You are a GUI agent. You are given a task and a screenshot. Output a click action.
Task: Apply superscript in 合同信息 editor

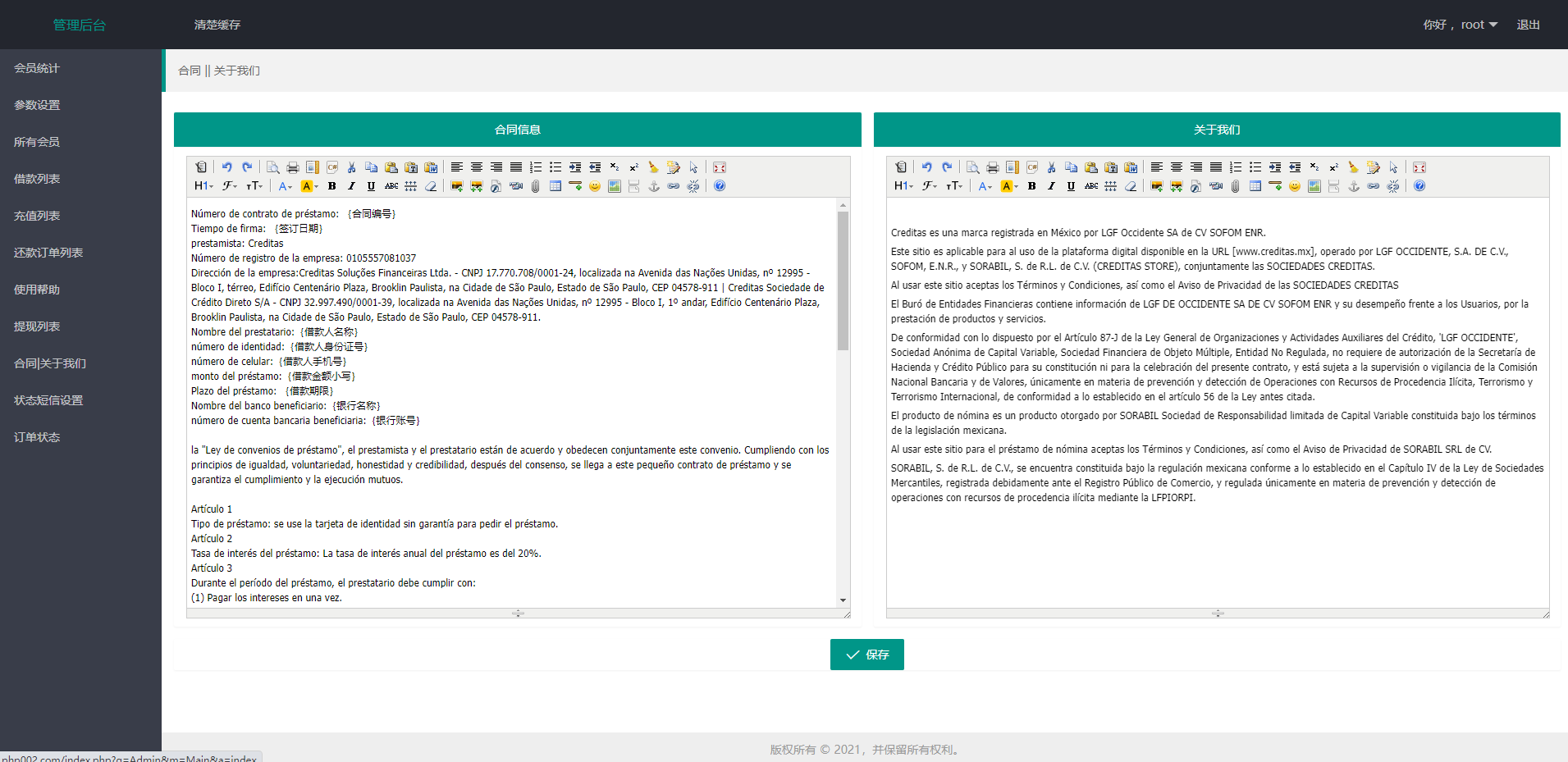[x=634, y=167]
